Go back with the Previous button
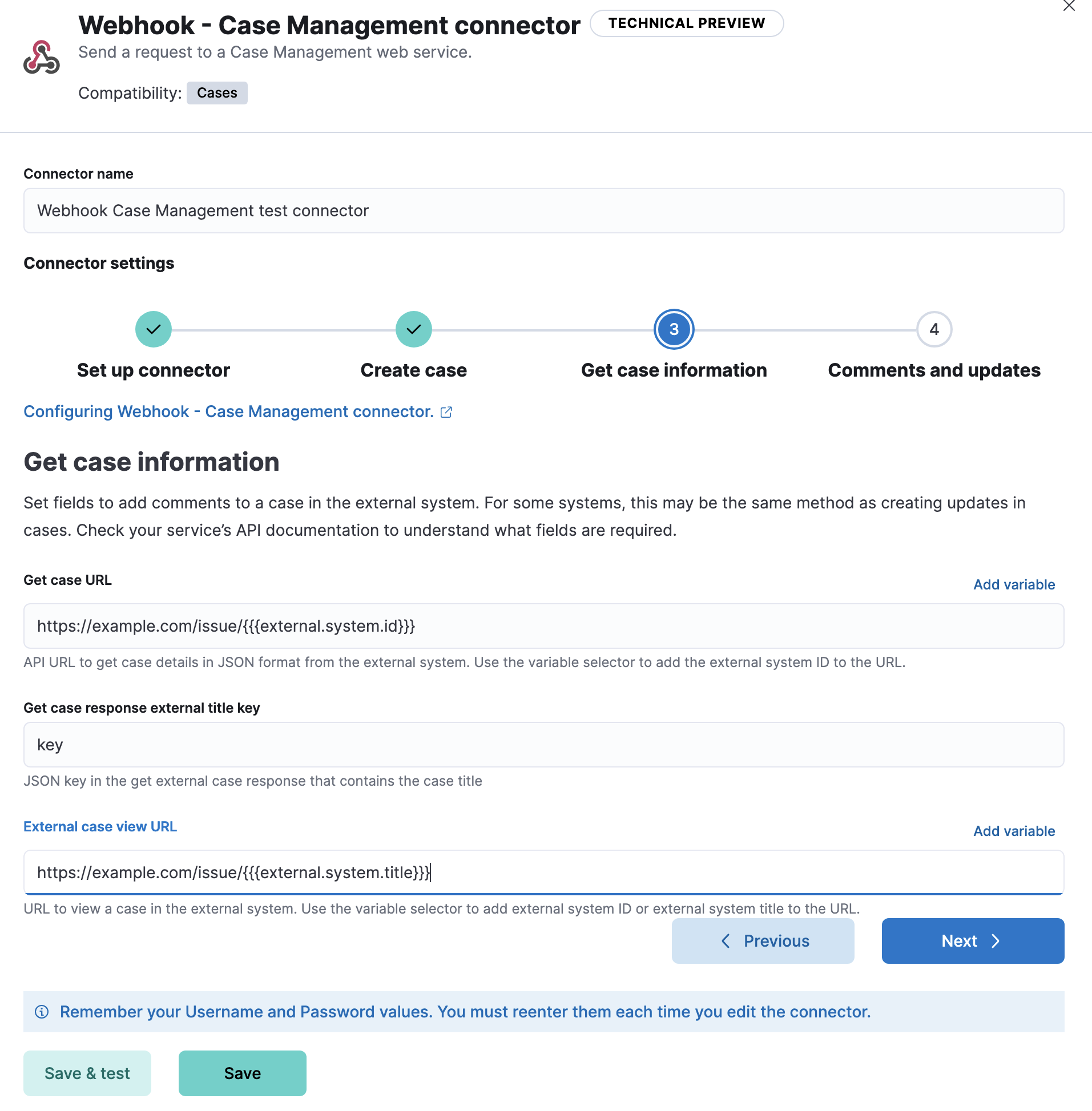This screenshot has height=1111, width=1092. click(763, 941)
